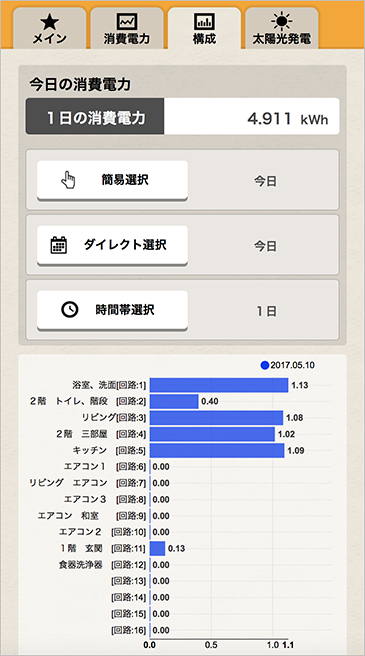
Task: Switch to the メイン tab
Action: 49,28
